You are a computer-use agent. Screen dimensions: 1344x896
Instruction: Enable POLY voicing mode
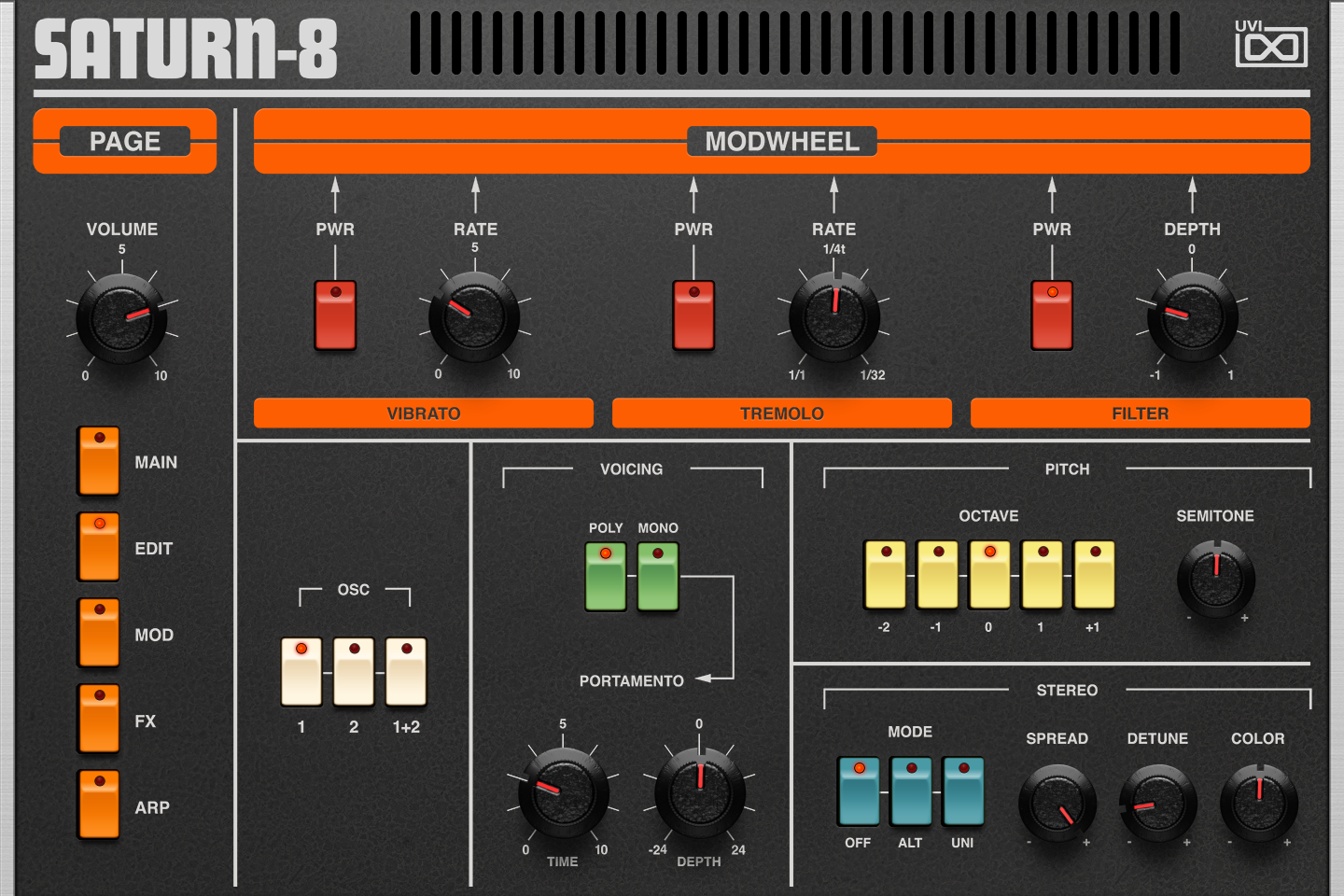pyautogui.click(x=606, y=577)
